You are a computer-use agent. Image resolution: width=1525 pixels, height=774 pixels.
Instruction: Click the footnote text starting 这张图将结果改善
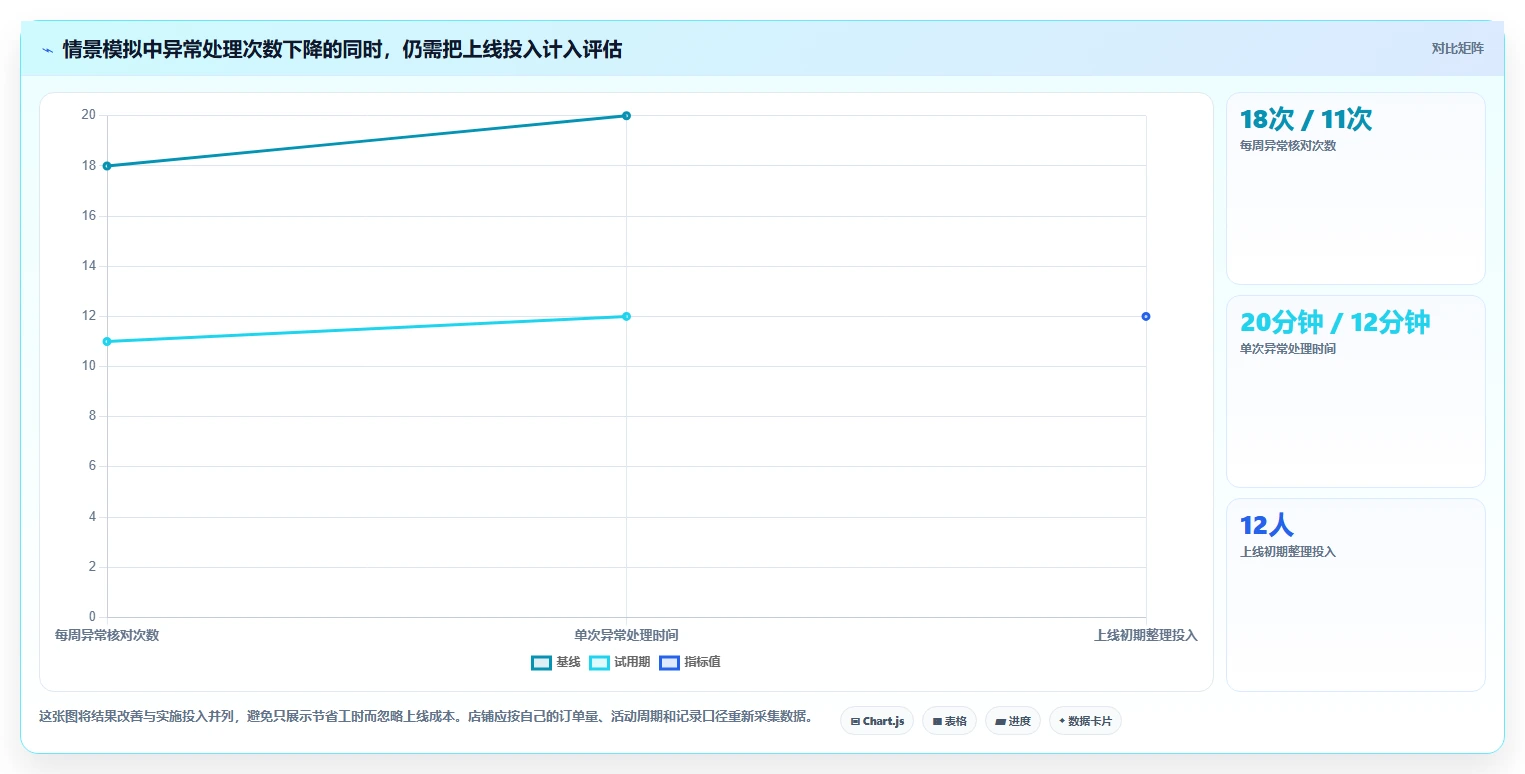425,717
